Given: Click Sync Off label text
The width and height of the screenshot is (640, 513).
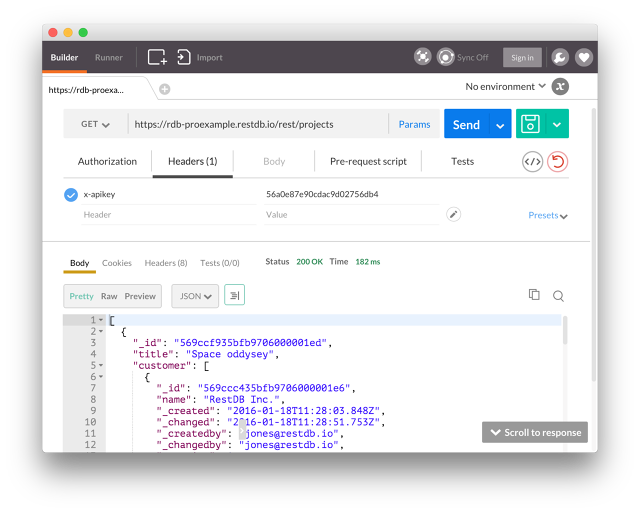Looking at the screenshot, I should (x=473, y=58).
